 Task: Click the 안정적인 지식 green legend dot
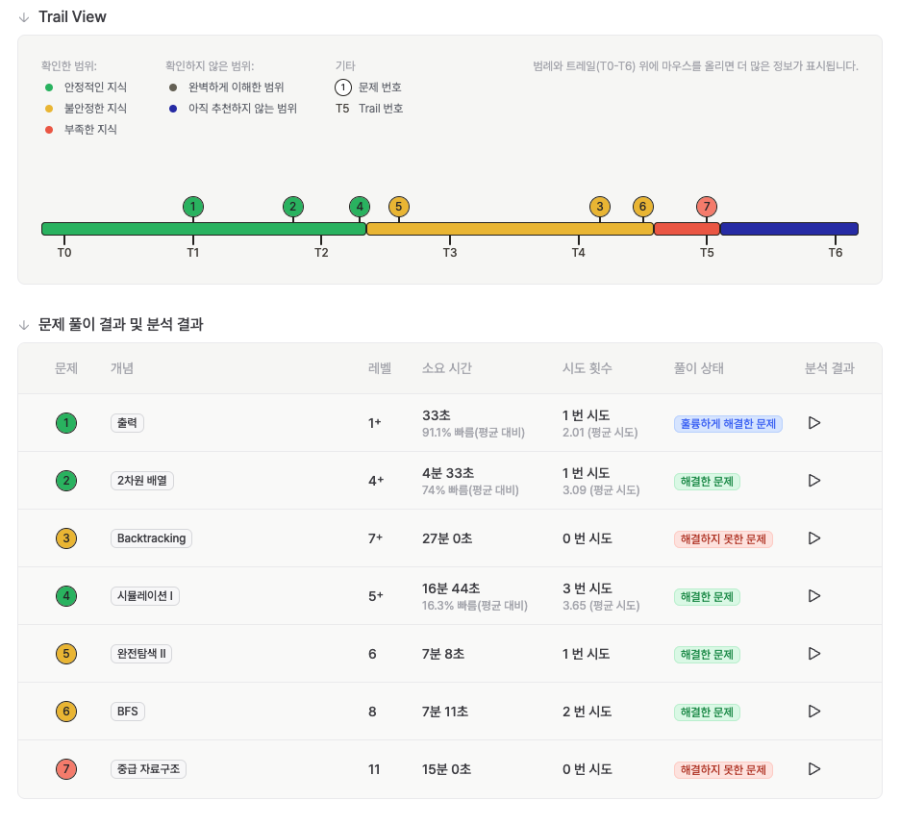click(49, 87)
